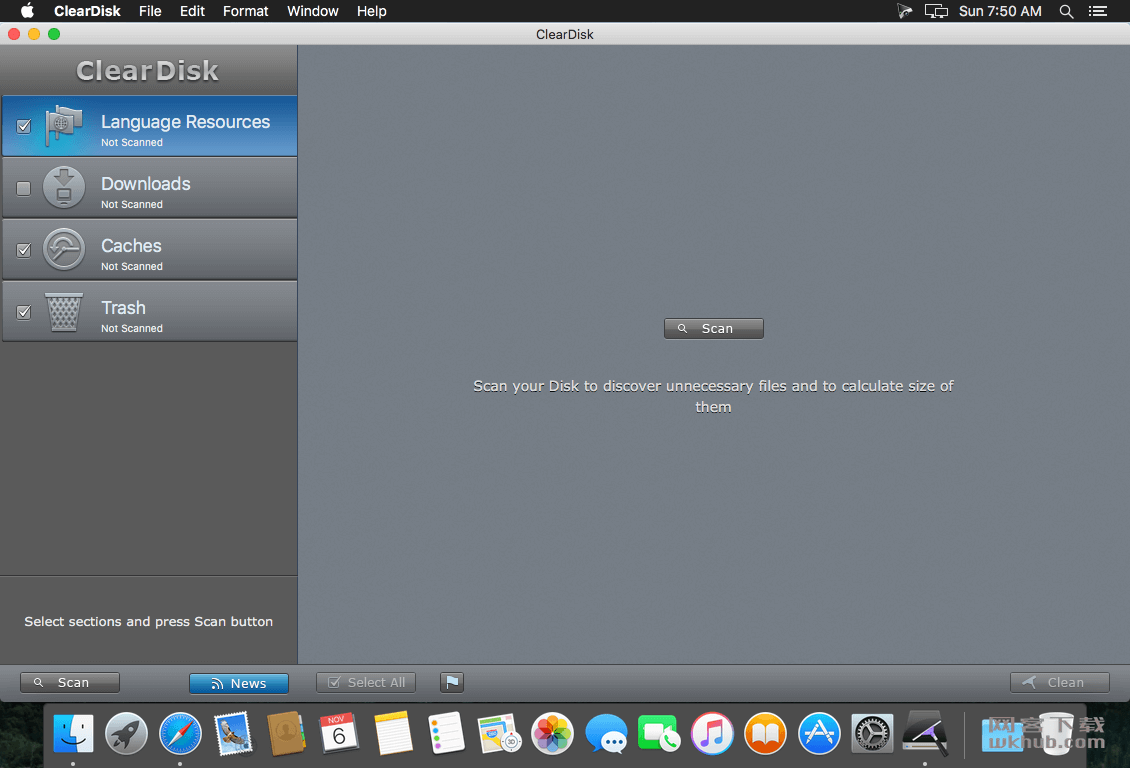
Task: Select the Trash bin section icon
Action: click(x=63, y=312)
